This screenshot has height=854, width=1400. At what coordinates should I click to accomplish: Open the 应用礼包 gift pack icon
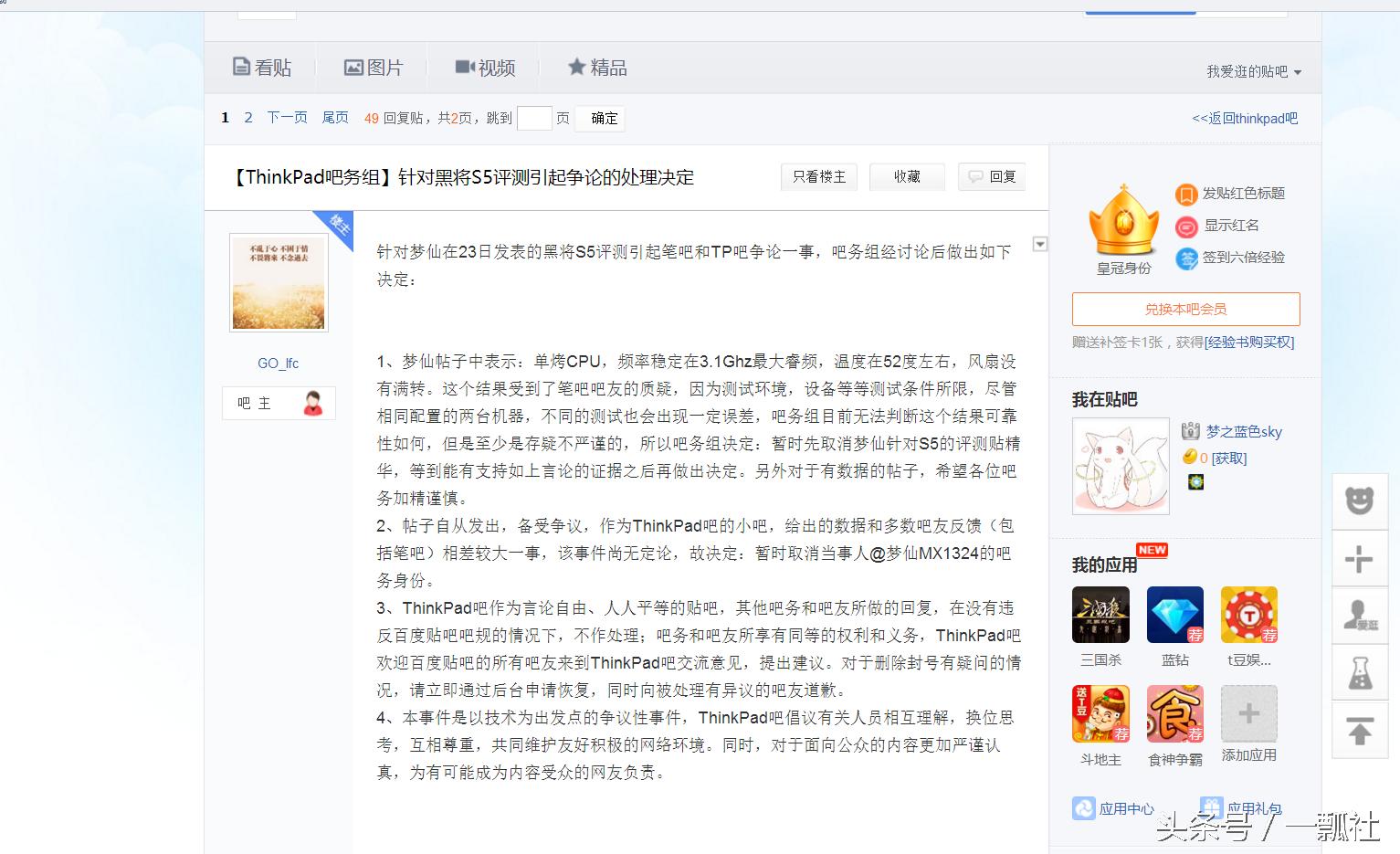(1212, 807)
